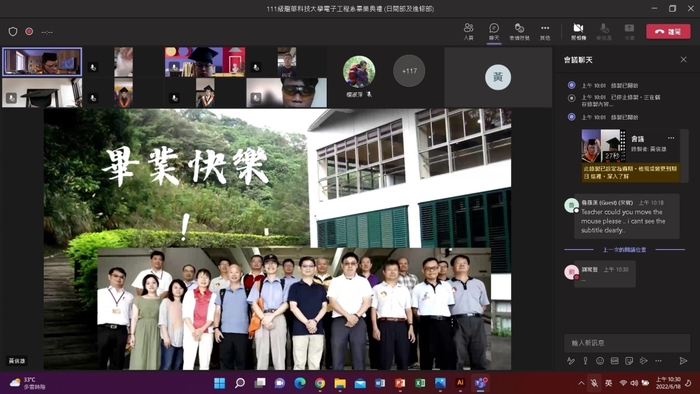Click the 'last read position' divider link
Screen dimensions: 700x394
[x=625, y=249]
